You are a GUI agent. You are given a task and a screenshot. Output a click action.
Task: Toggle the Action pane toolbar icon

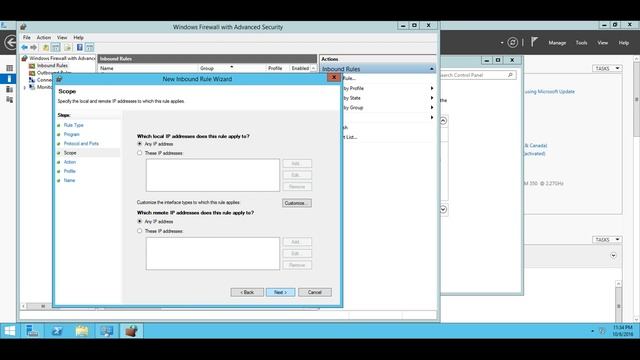(89, 47)
